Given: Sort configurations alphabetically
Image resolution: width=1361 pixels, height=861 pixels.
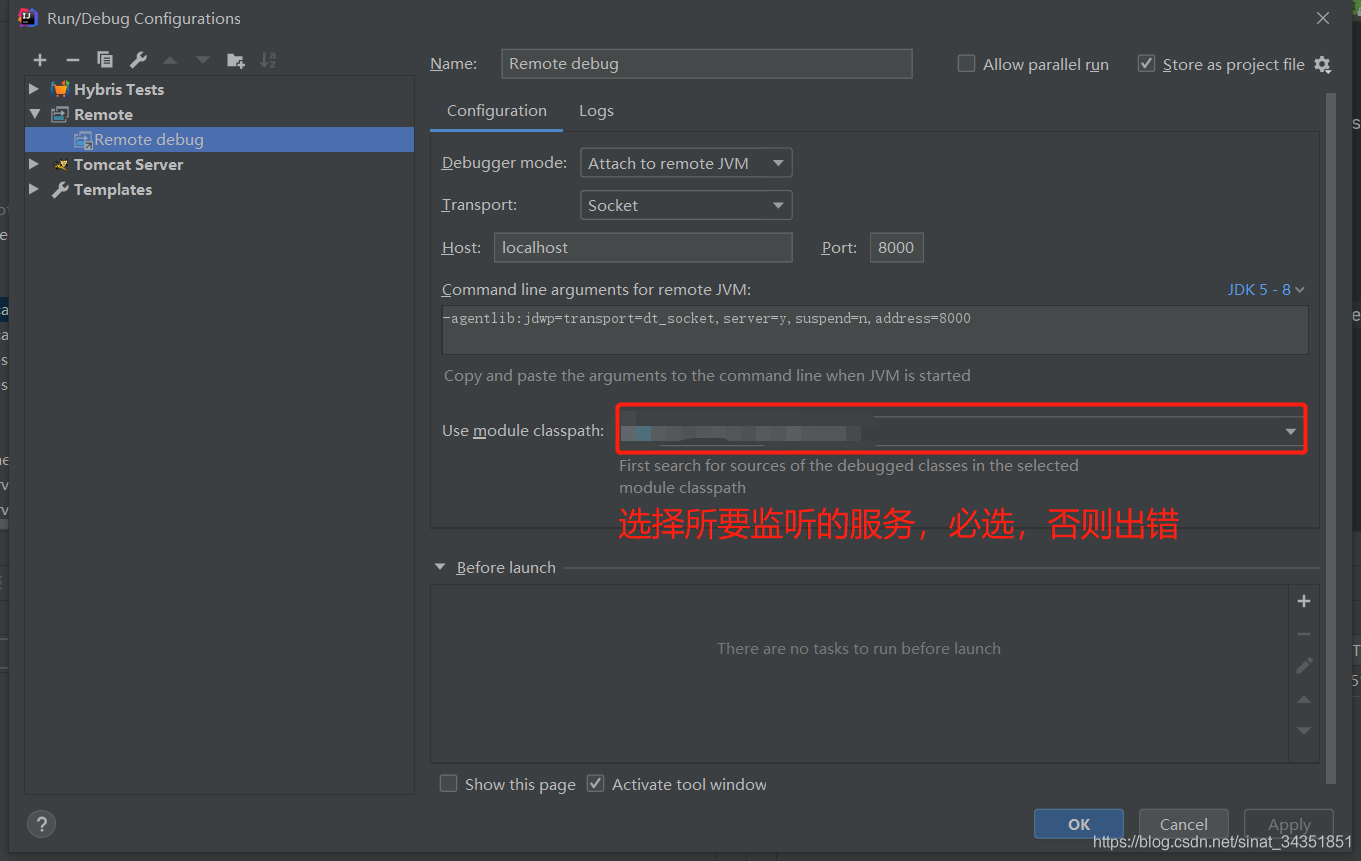Looking at the screenshot, I should (268, 60).
